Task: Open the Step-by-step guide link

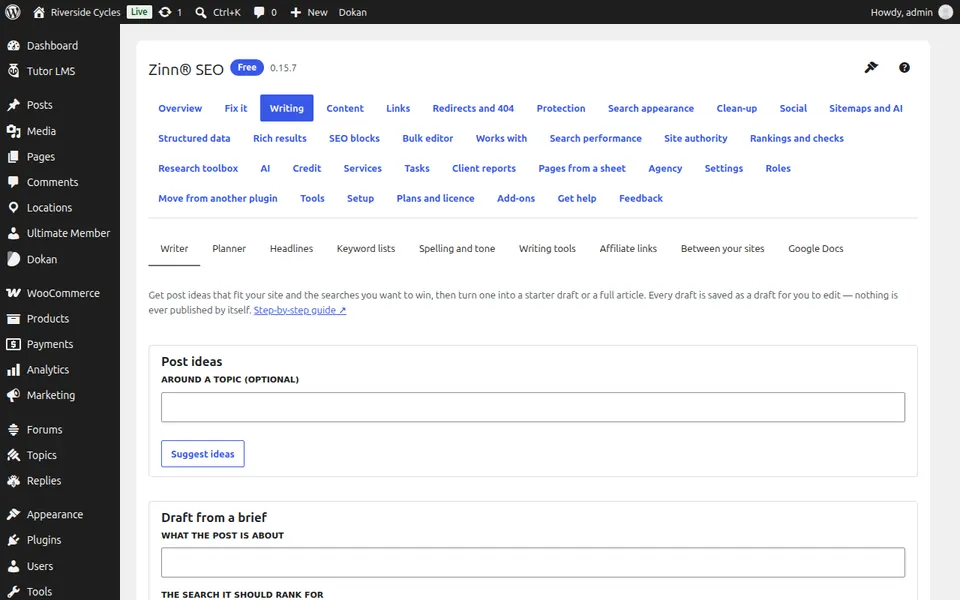Action: [x=300, y=310]
